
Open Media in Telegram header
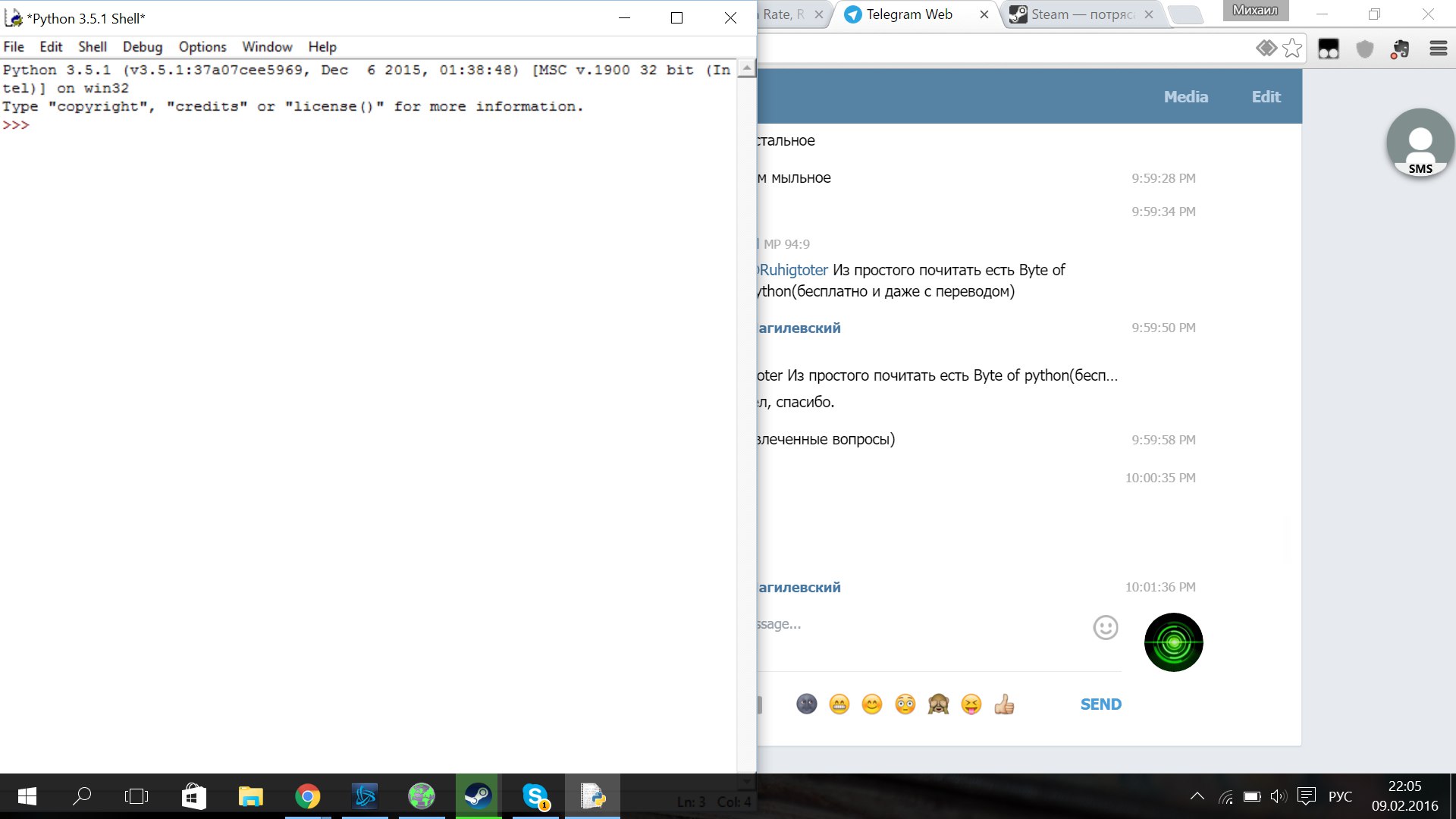click(1185, 97)
